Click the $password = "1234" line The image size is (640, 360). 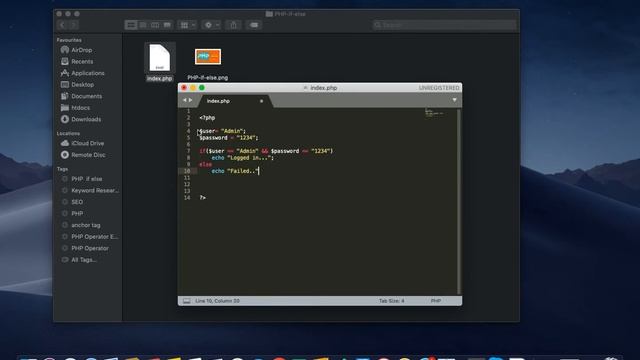point(229,138)
